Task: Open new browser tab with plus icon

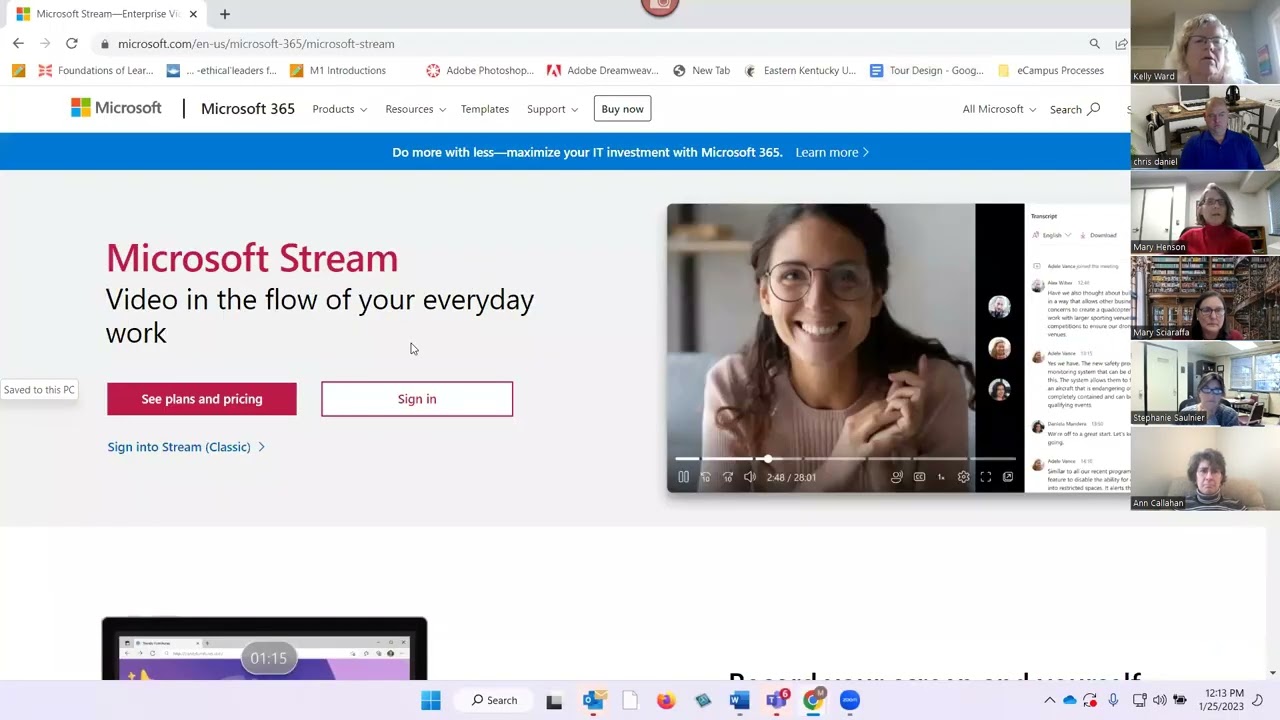Action: [x=225, y=14]
